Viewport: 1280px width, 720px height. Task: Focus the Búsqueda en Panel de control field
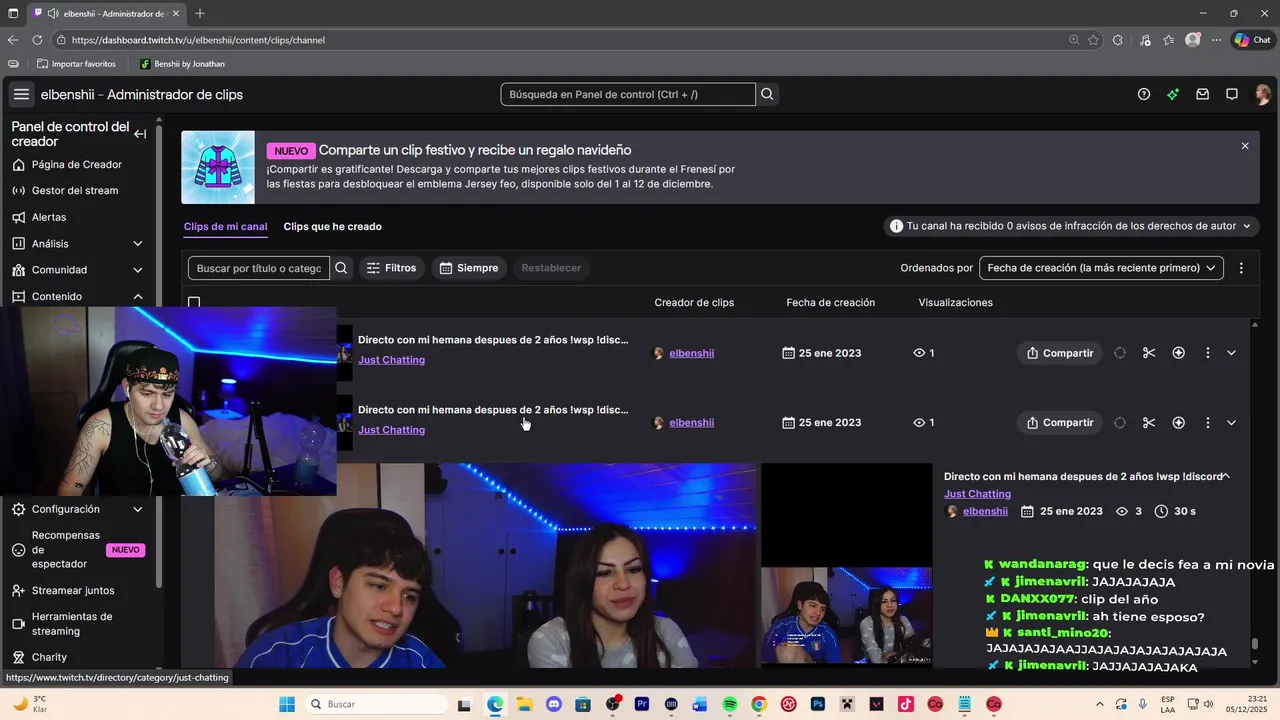click(628, 95)
